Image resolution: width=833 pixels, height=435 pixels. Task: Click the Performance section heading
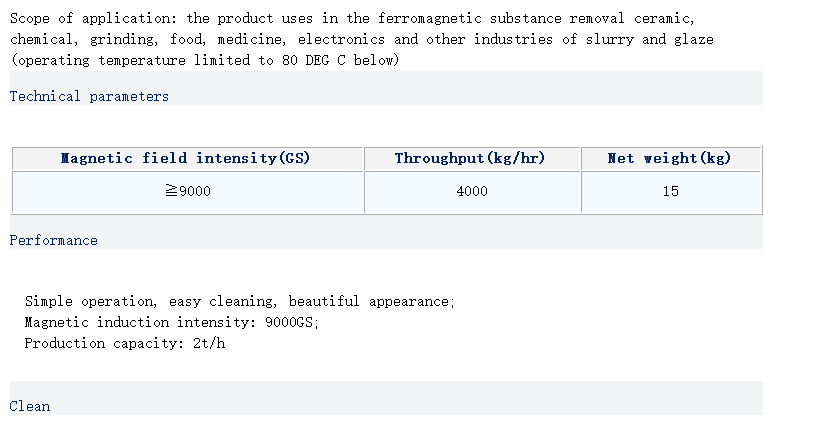(54, 240)
